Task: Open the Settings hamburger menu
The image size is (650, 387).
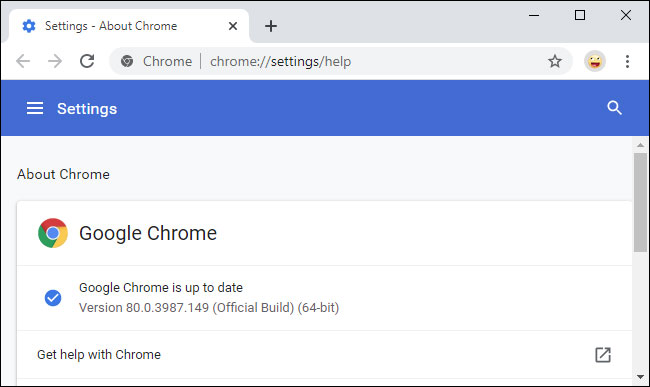Action: click(35, 108)
